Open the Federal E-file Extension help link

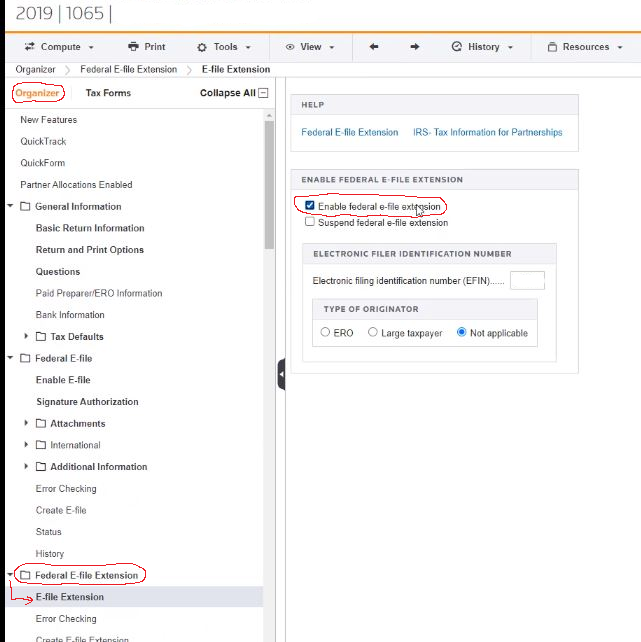tap(350, 132)
